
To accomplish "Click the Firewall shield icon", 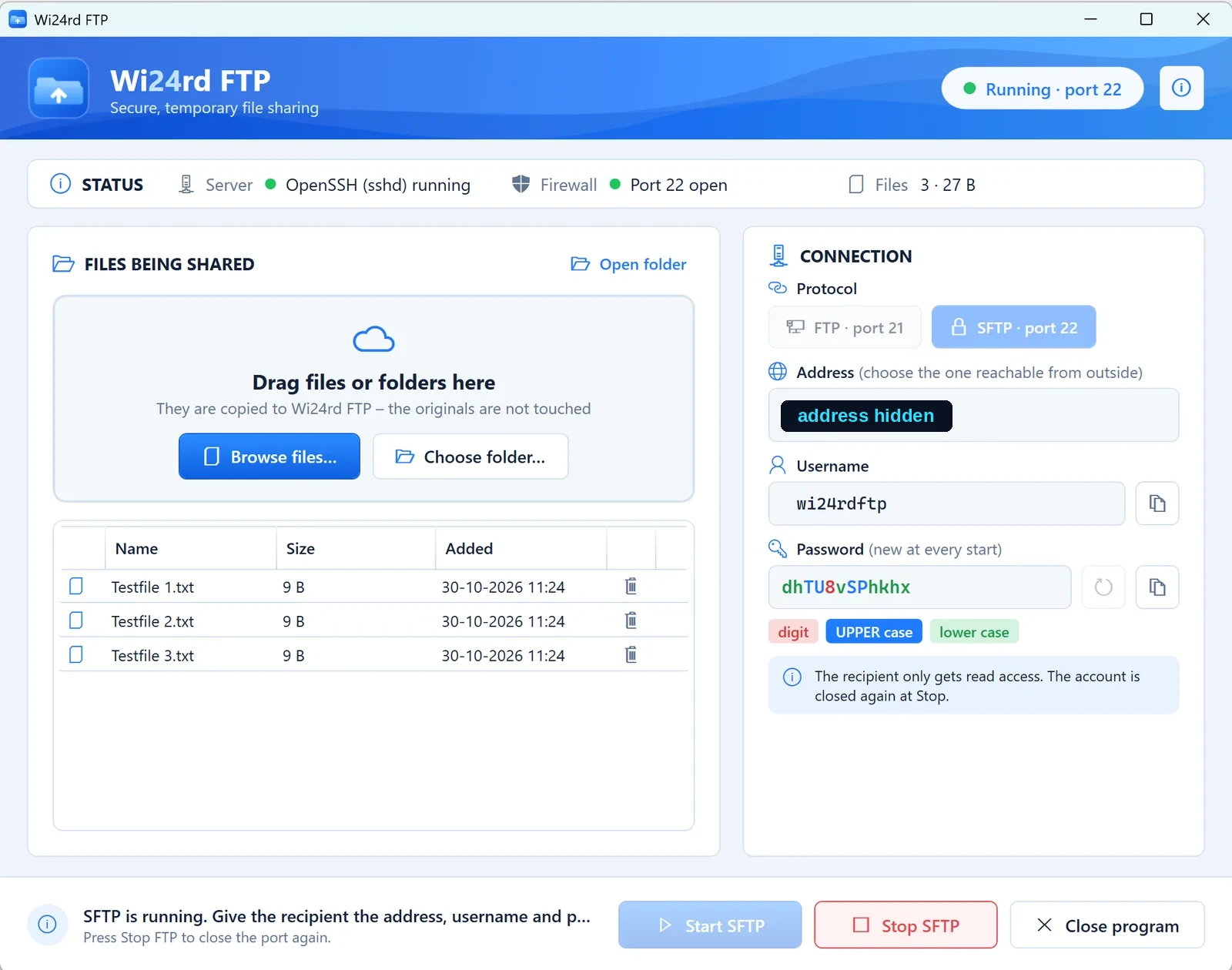I will [521, 184].
